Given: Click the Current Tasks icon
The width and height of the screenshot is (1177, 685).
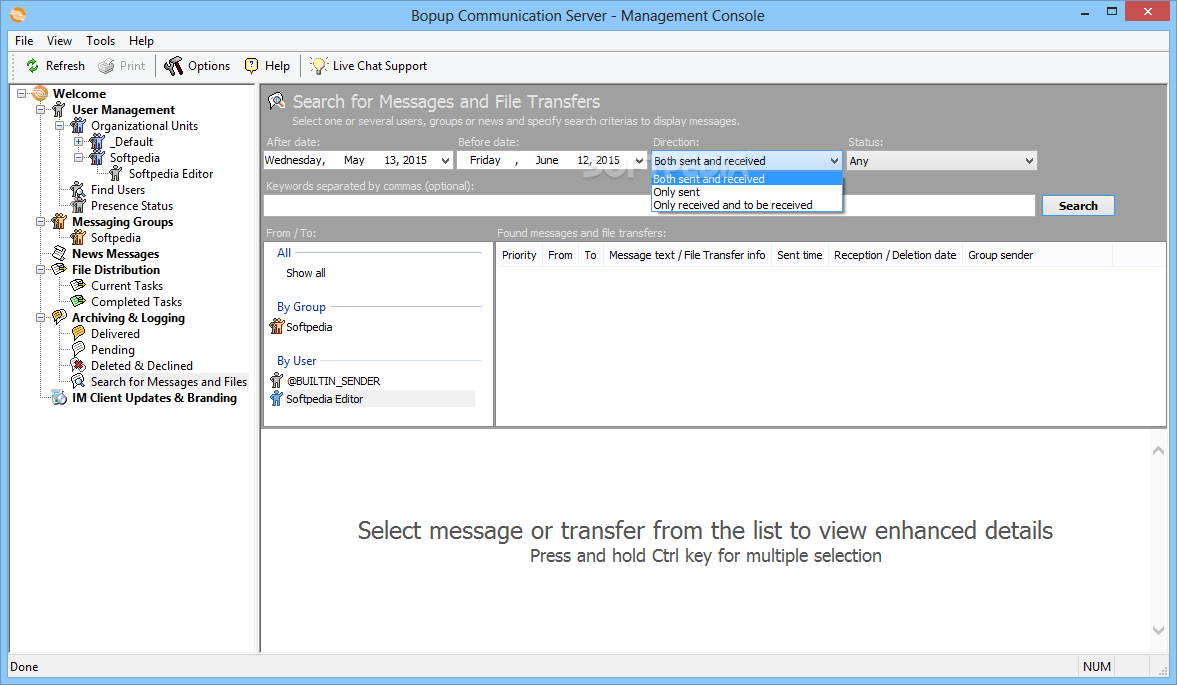Looking at the screenshot, I should click(78, 286).
